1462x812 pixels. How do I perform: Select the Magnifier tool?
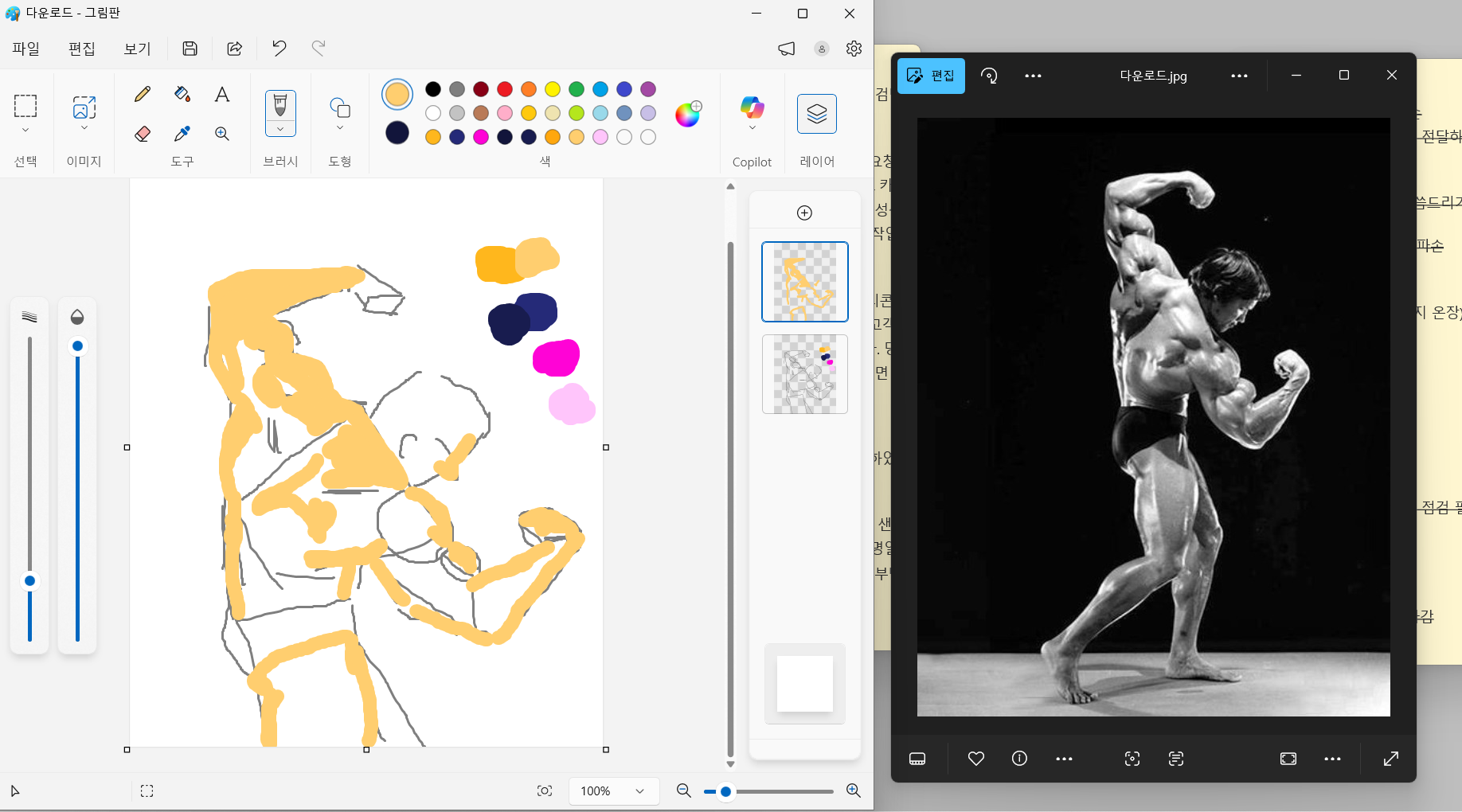tap(222, 134)
